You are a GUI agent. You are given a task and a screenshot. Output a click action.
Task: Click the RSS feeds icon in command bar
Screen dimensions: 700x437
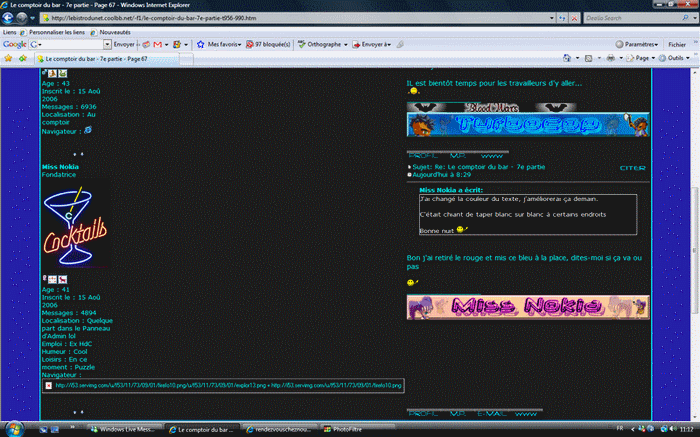tap(588, 58)
